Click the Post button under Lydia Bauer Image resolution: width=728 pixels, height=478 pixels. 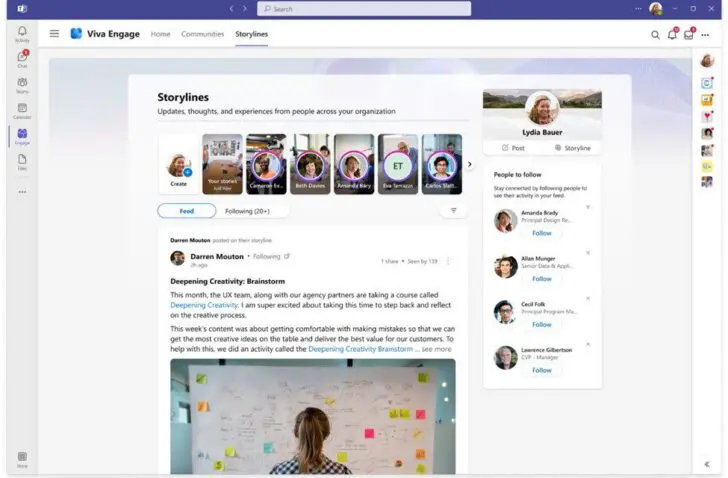tap(513, 148)
